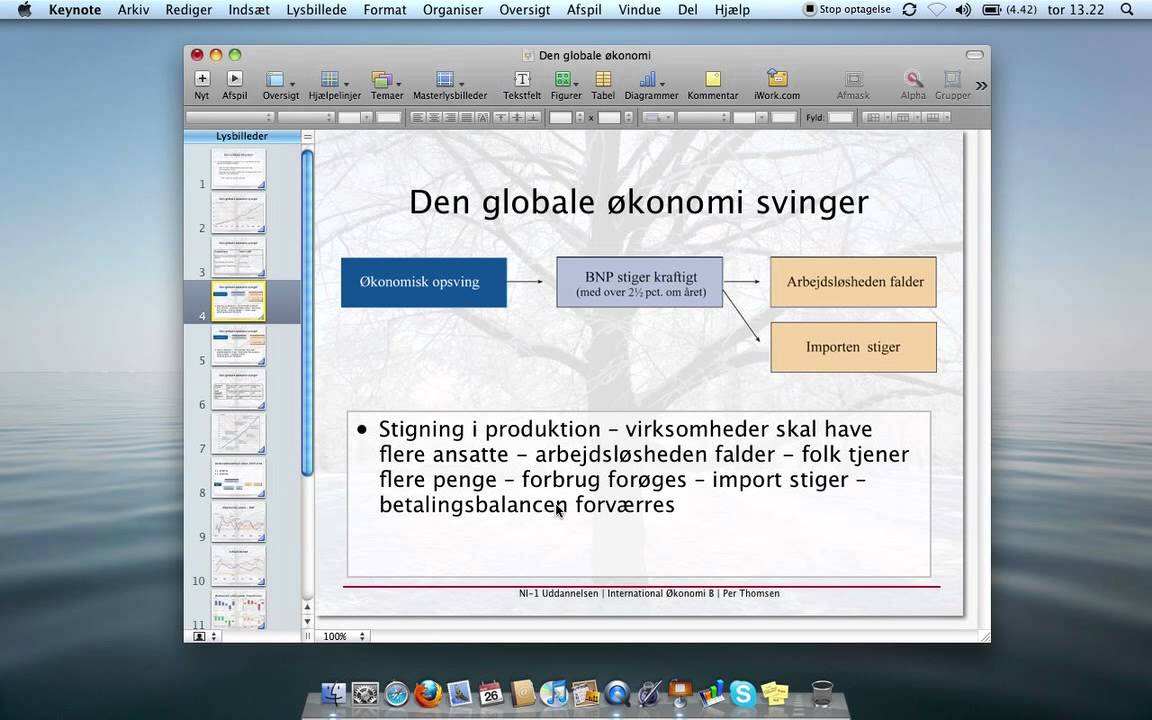The width and height of the screenshot is (1152, 720).
Task: Select slide 1 thumbnail
Action: [238, 169]
